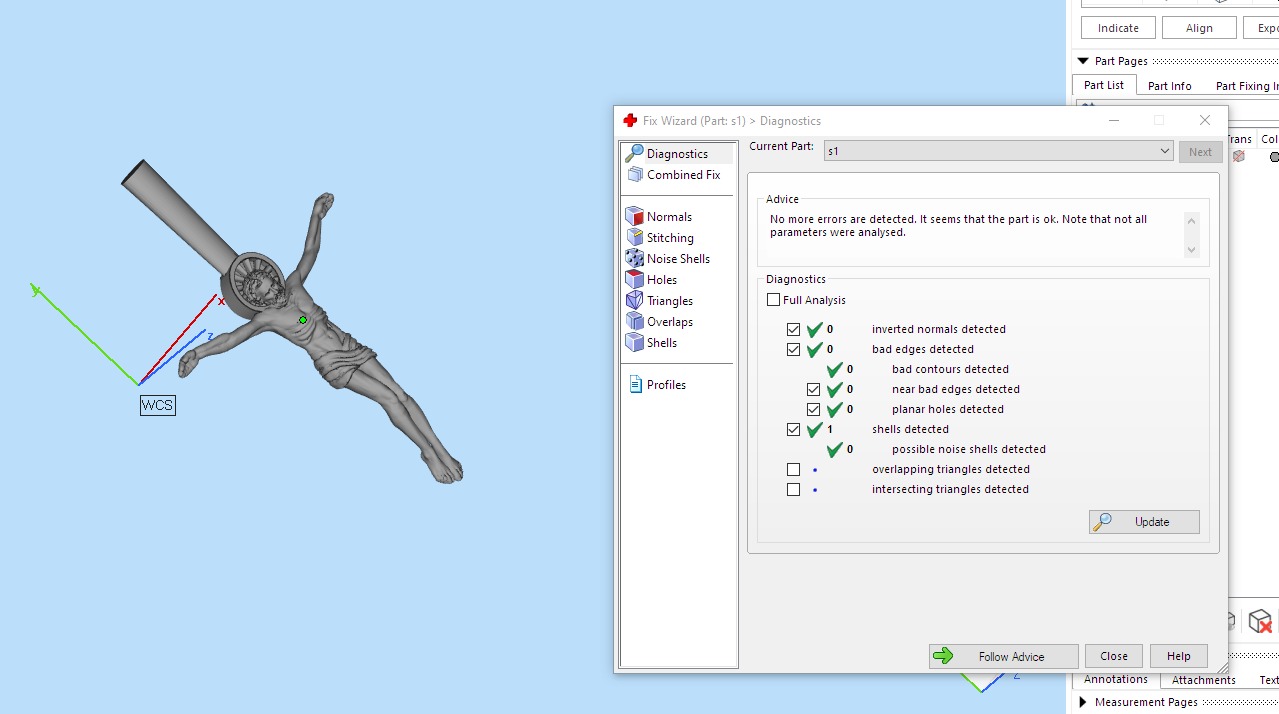The height and width of the screenshot is (714, 1279).
Task: Open the Diagnostics page in Fix Wizard
Action: (677, 153)
